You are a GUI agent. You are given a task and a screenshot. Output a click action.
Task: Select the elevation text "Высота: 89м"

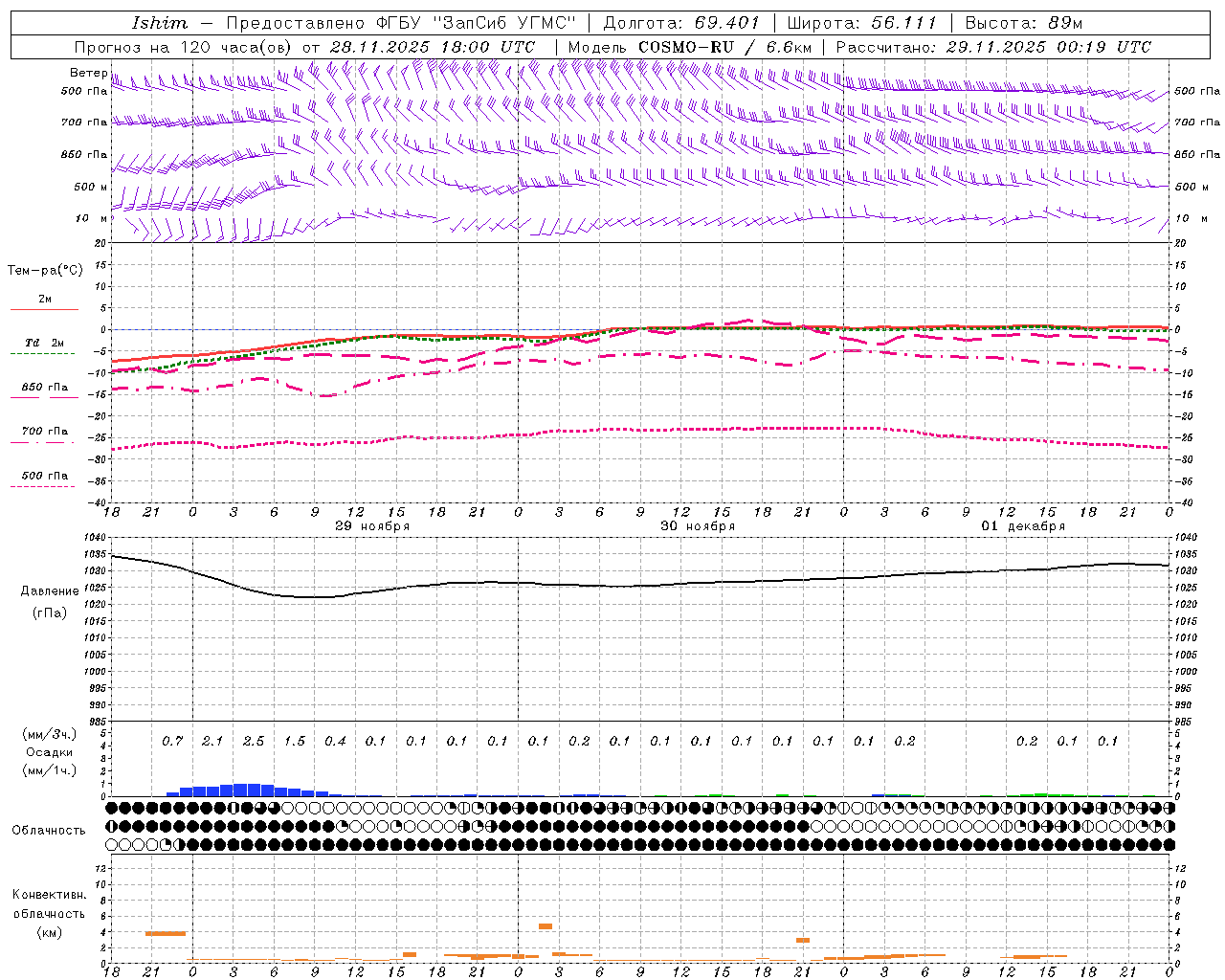pyautogui.click(x=1024, y=23)
